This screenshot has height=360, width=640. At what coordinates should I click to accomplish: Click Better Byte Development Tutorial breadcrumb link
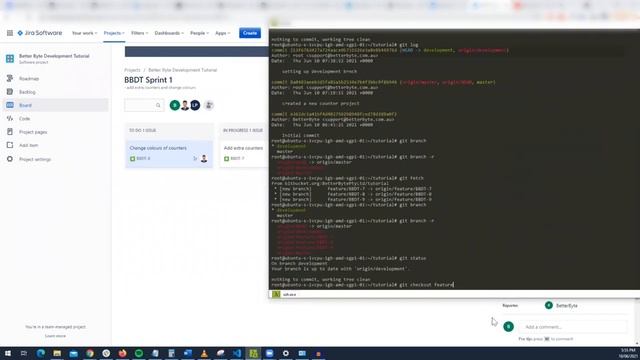pyautogui.click(x=182, y=70)
